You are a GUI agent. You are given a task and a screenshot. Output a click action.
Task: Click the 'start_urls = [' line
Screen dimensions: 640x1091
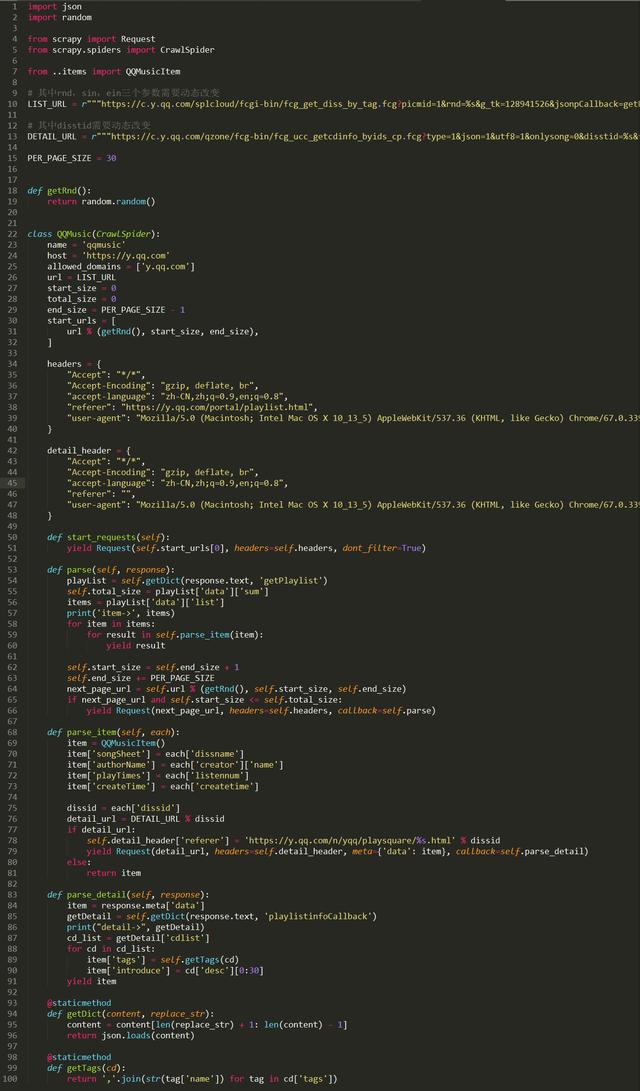81,321
